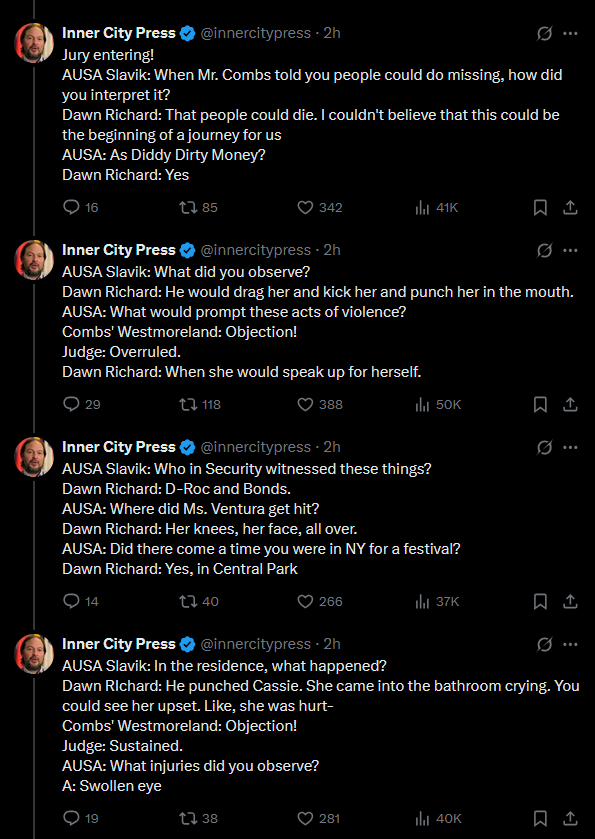Open more options on 'Who in Security' tweet
Viewport: 595px width, 839px height.
[x=570, y=447]
